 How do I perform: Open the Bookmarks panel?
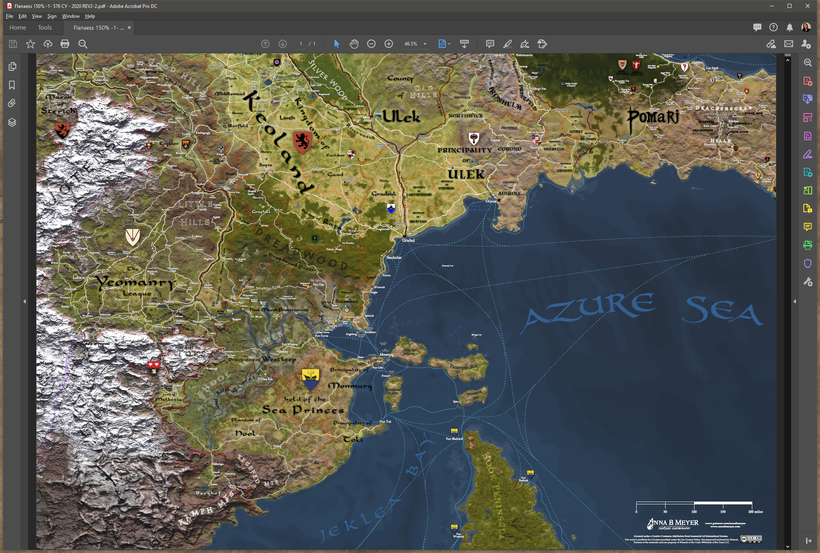(12, 85)
